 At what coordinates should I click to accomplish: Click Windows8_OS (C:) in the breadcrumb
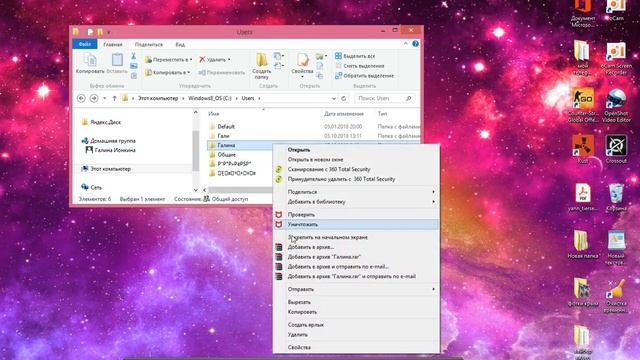coord(210,98)
